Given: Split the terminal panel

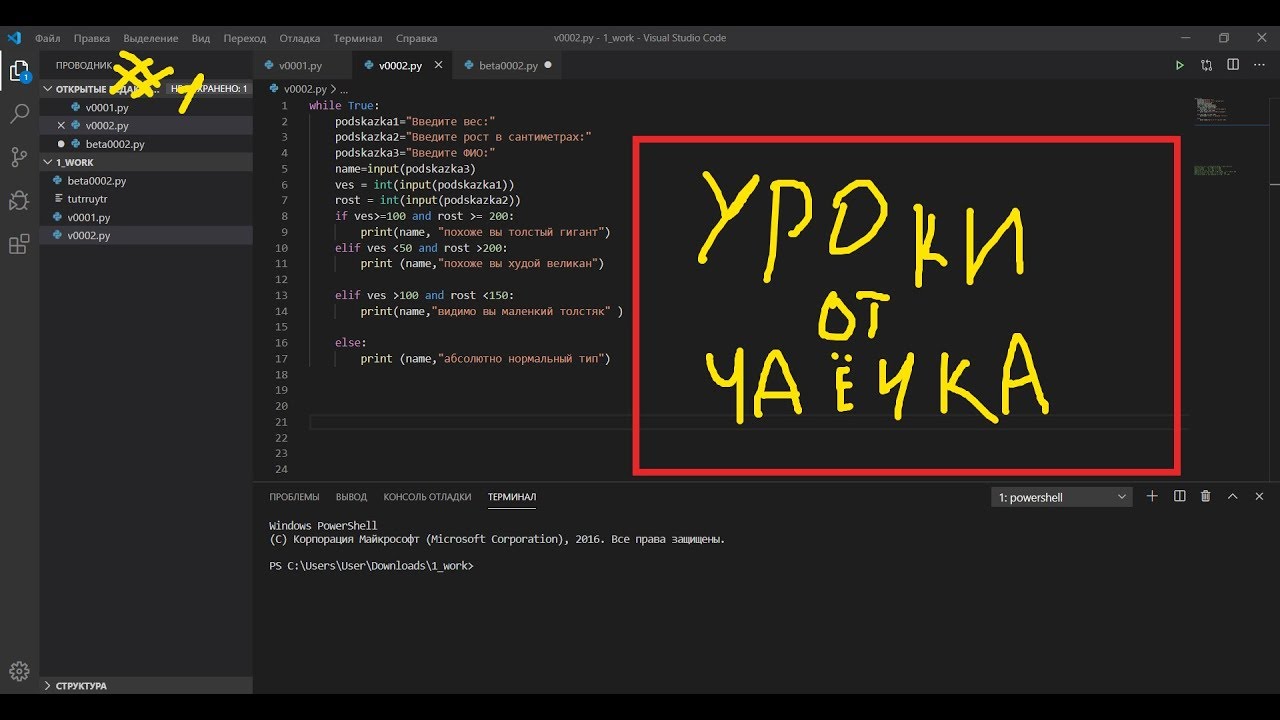Looking at the screenshot, I should [x=1179, y=496].
